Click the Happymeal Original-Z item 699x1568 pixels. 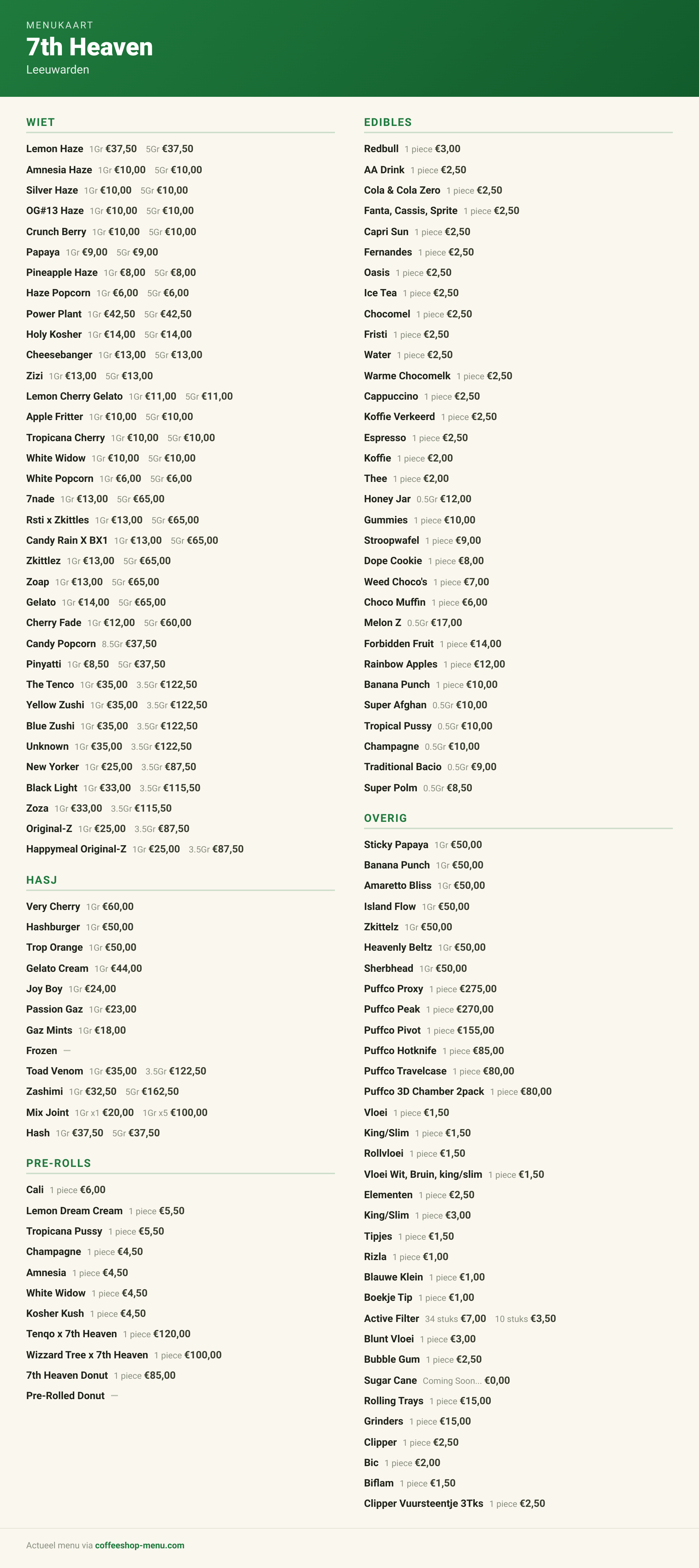[135, 849]
